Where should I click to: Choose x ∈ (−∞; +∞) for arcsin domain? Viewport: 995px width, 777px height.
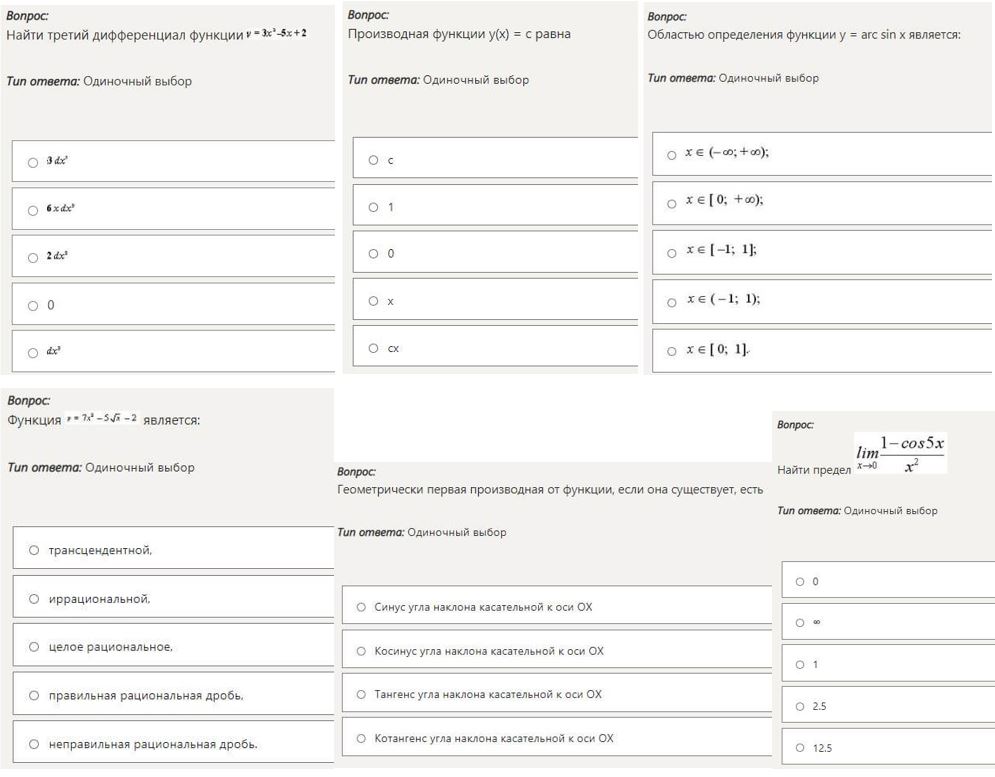(672, 155)
